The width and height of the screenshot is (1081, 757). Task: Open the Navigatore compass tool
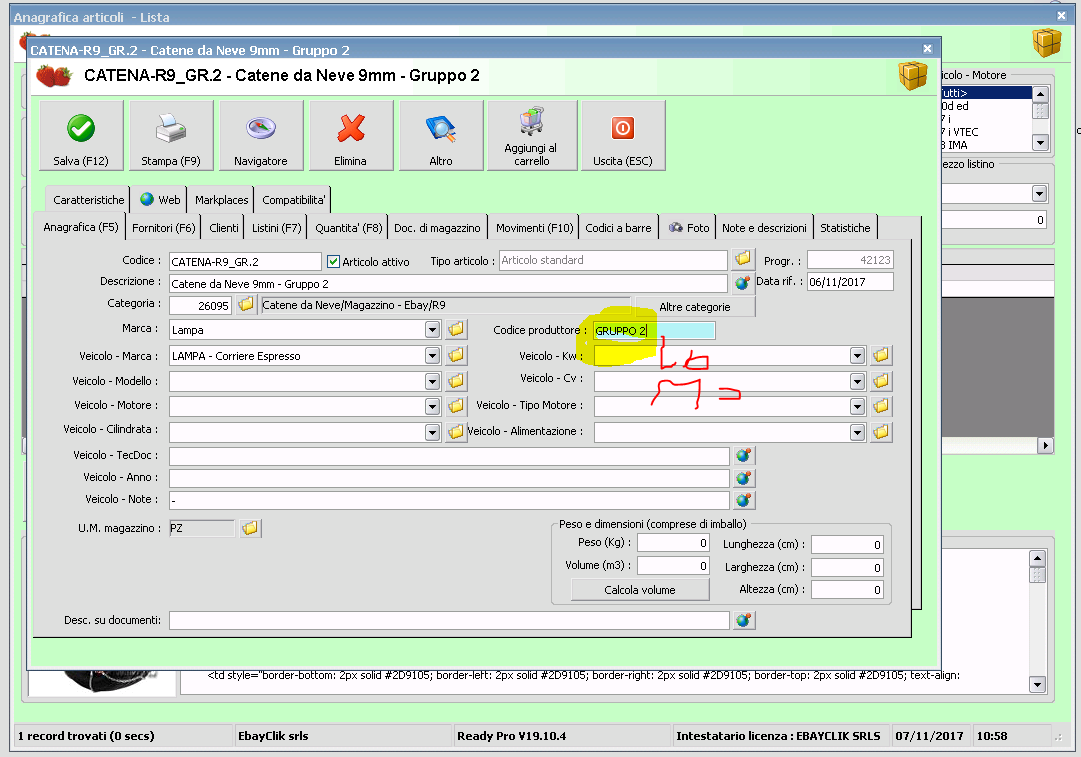[x=260, y=129]
